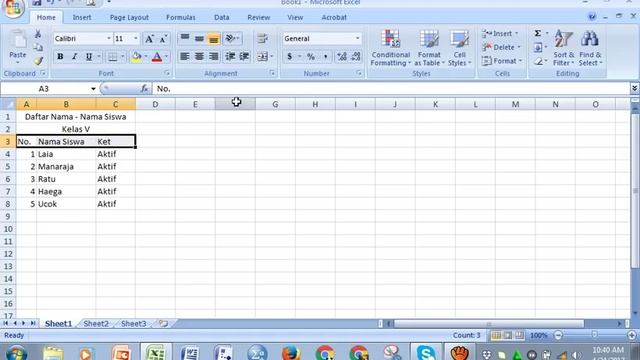The height and width of the screenshot is (360, 640).
Task: Click the Copy icon
Action: pyautogui.click(x=38, y=47)
